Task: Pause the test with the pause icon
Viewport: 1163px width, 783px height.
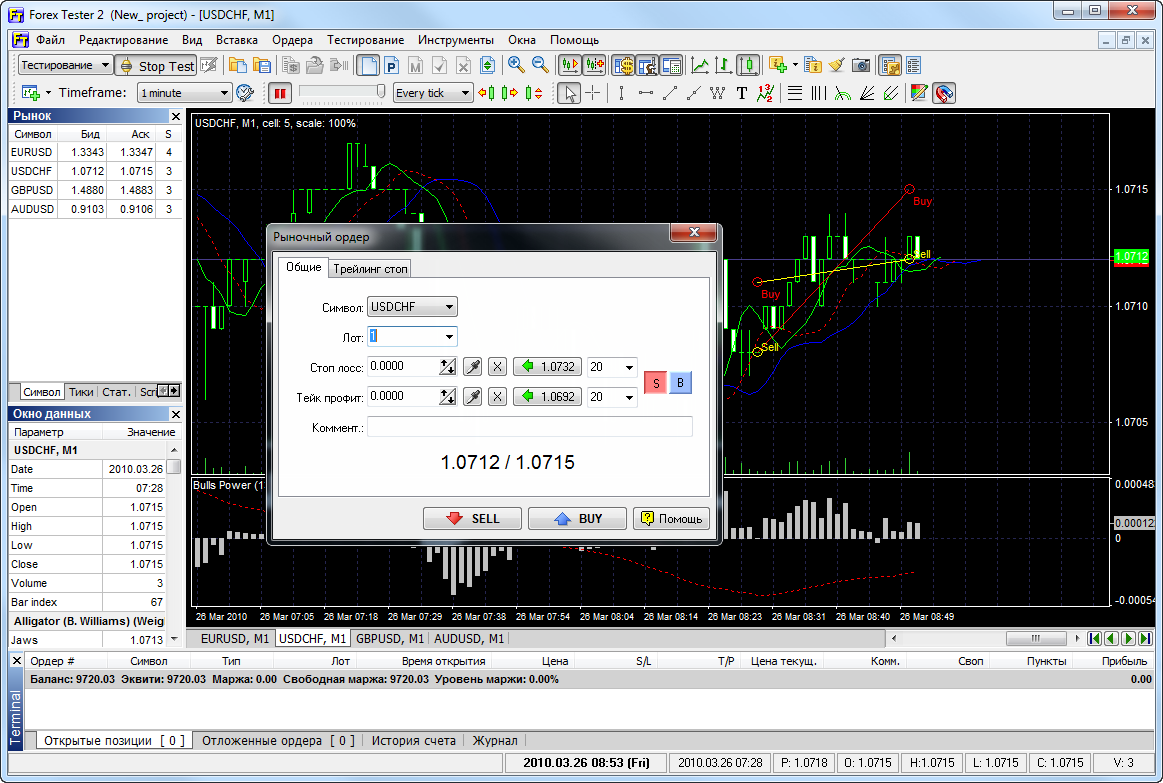Action: [281, 92]
